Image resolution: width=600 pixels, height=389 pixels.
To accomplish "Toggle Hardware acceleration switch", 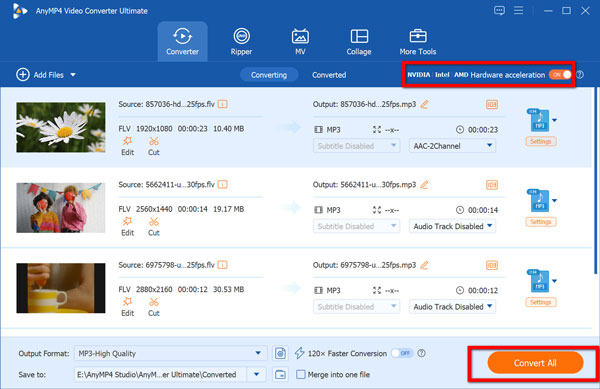I will 560,75.
